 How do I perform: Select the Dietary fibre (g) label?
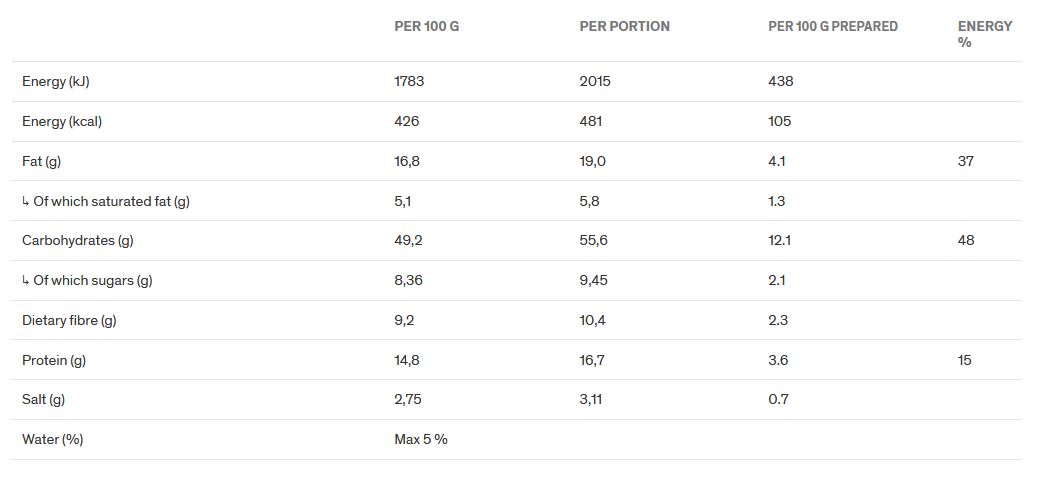coord(69,320)
